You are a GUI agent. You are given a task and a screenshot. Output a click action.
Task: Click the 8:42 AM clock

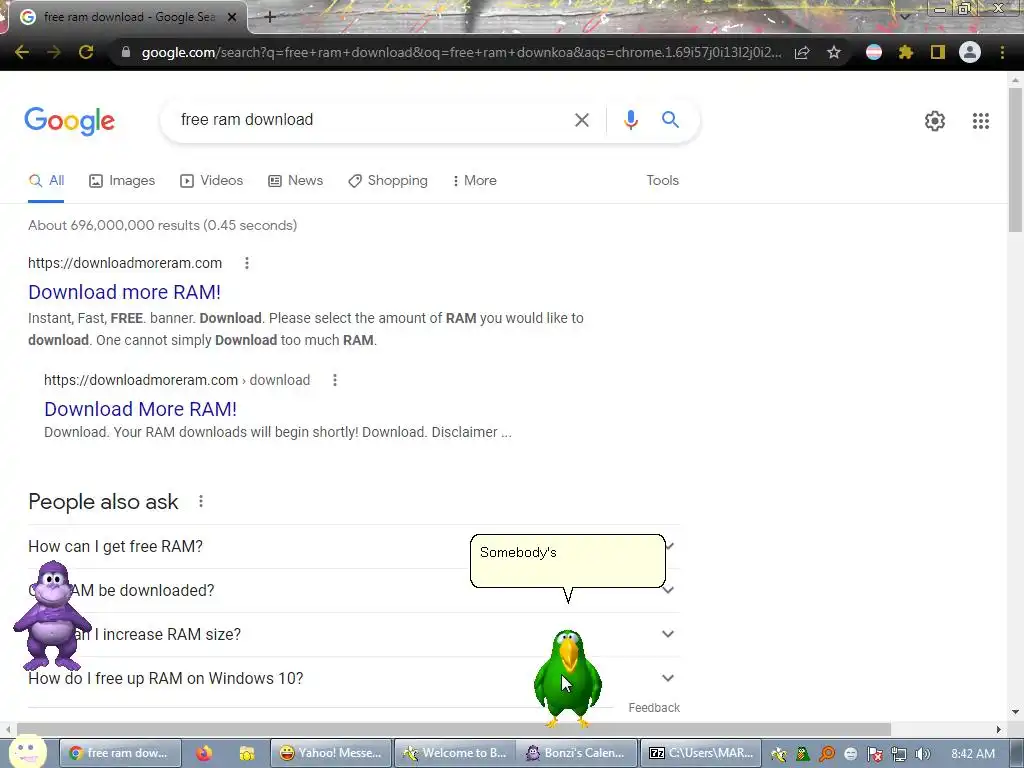coord(973,754)
